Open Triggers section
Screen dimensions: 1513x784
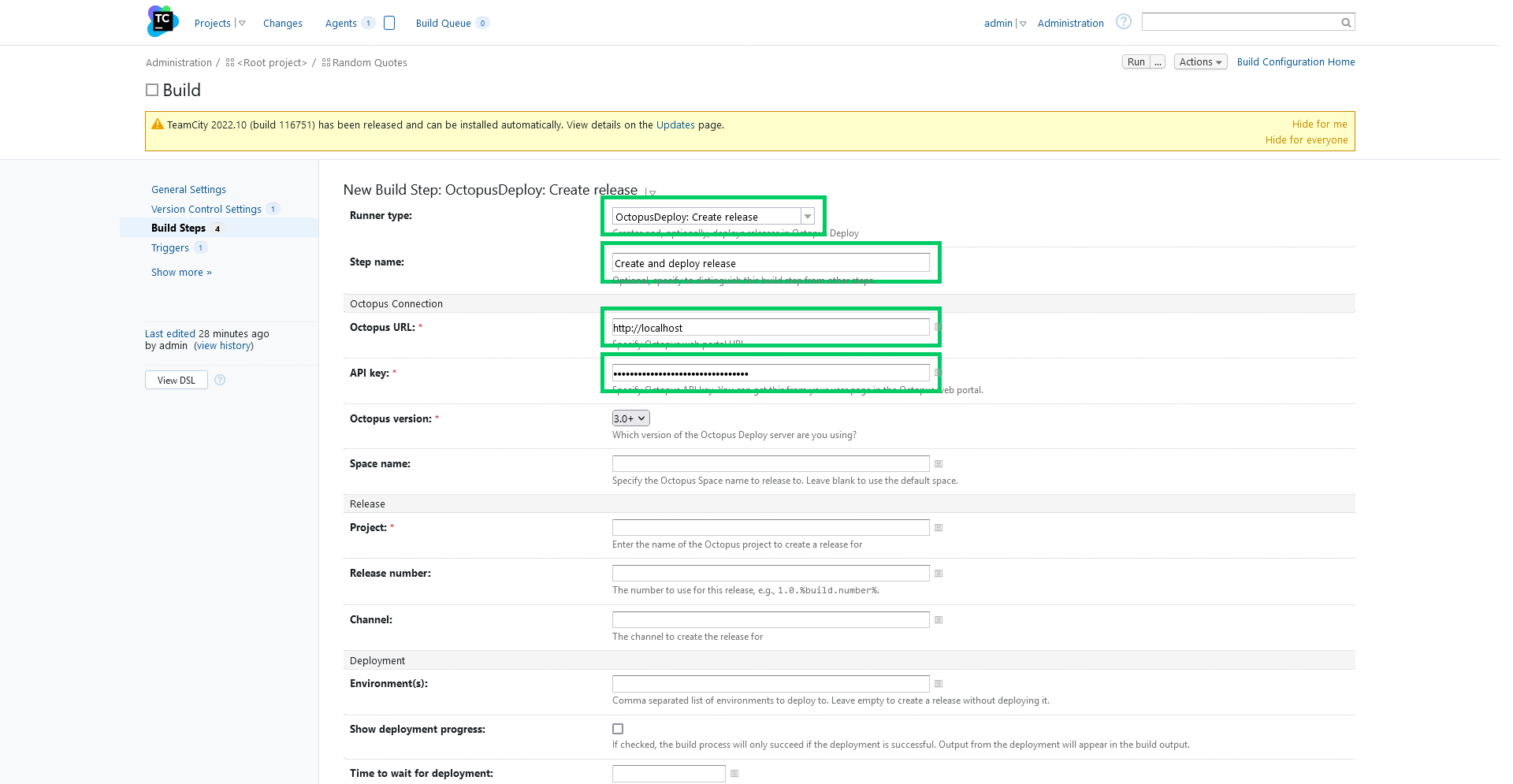pos(170,248)
